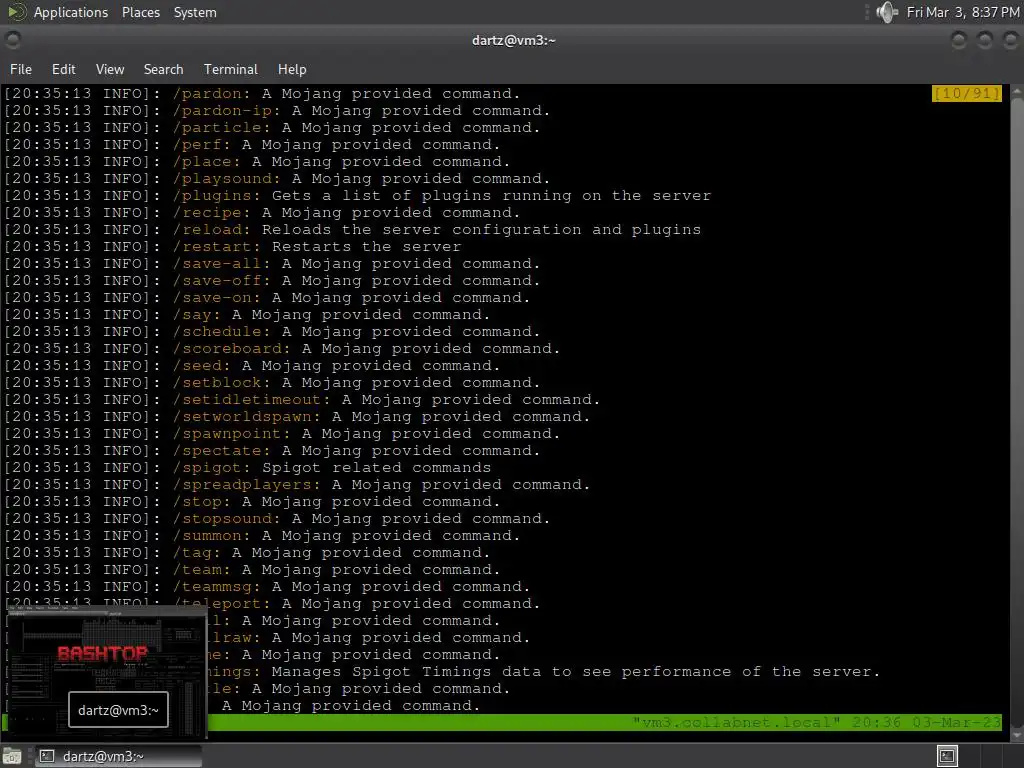Click the Spigot Timings description text

pyautogui.click(x=576, y=671)
